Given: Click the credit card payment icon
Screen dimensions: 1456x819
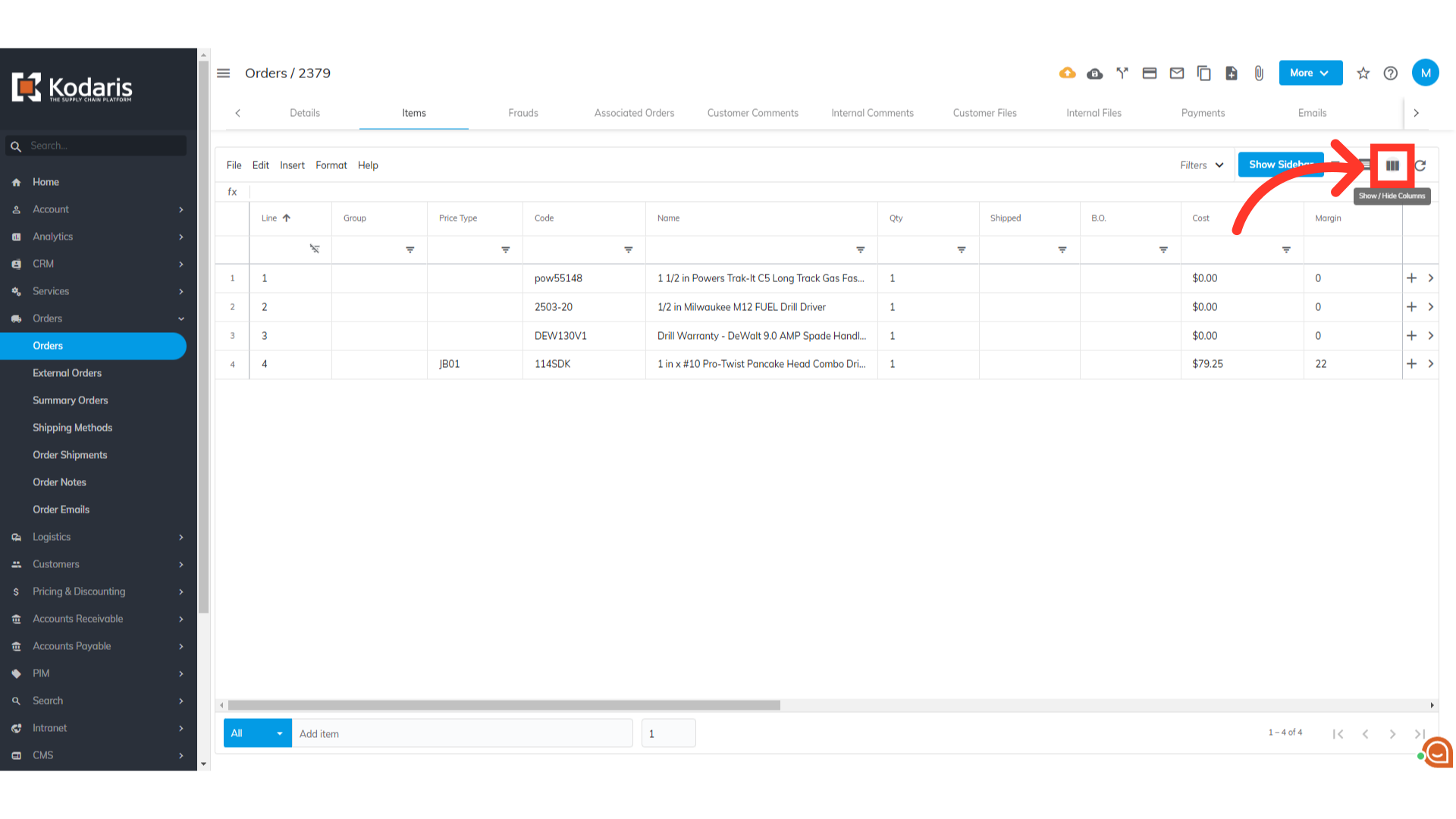Looking at the screenshot, I should click(1150, 73).
